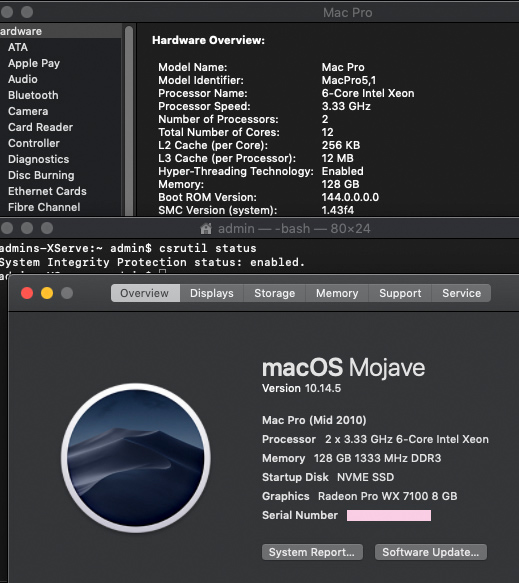Click 'System Integrity Protection status: enabled.' line
Screen dimensions: 519x583
click(152, 262)
